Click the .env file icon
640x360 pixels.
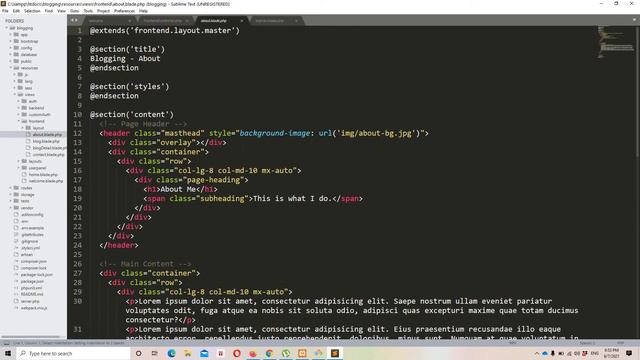pos(16,221)
